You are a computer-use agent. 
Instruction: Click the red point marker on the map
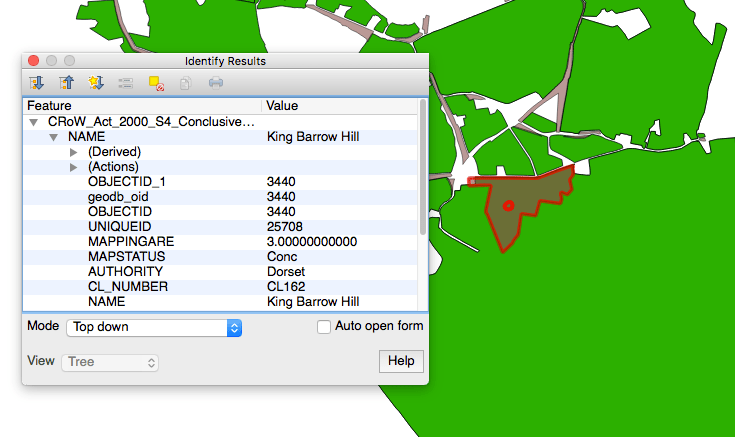coord(508,206)
